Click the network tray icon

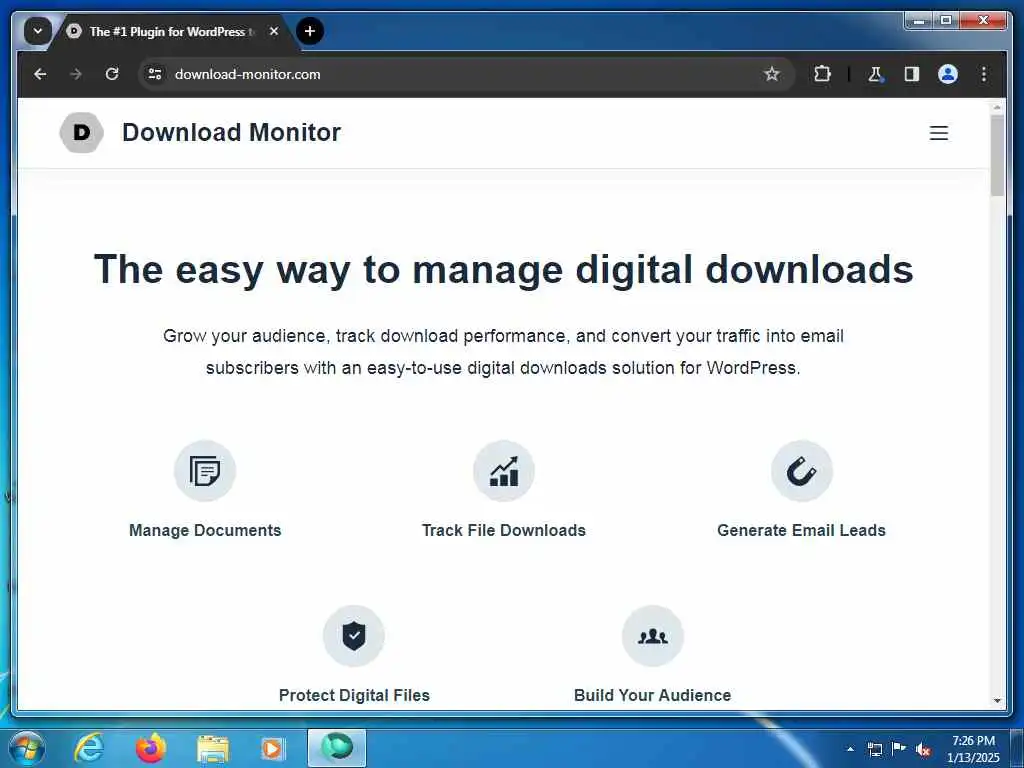coord(874,749)
